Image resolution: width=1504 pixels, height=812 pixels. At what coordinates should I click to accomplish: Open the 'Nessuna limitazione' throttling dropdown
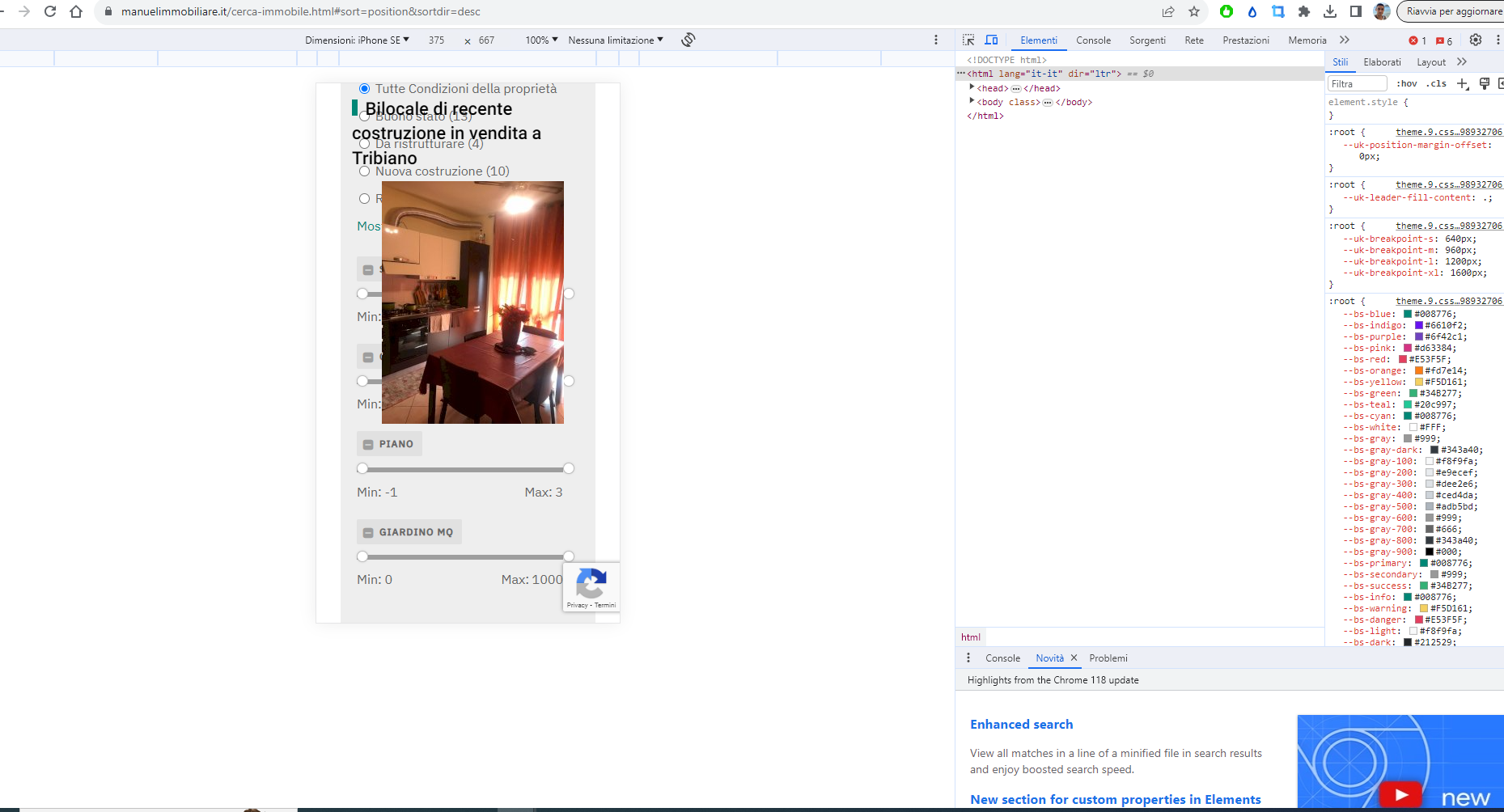click(x=615, y=40)
